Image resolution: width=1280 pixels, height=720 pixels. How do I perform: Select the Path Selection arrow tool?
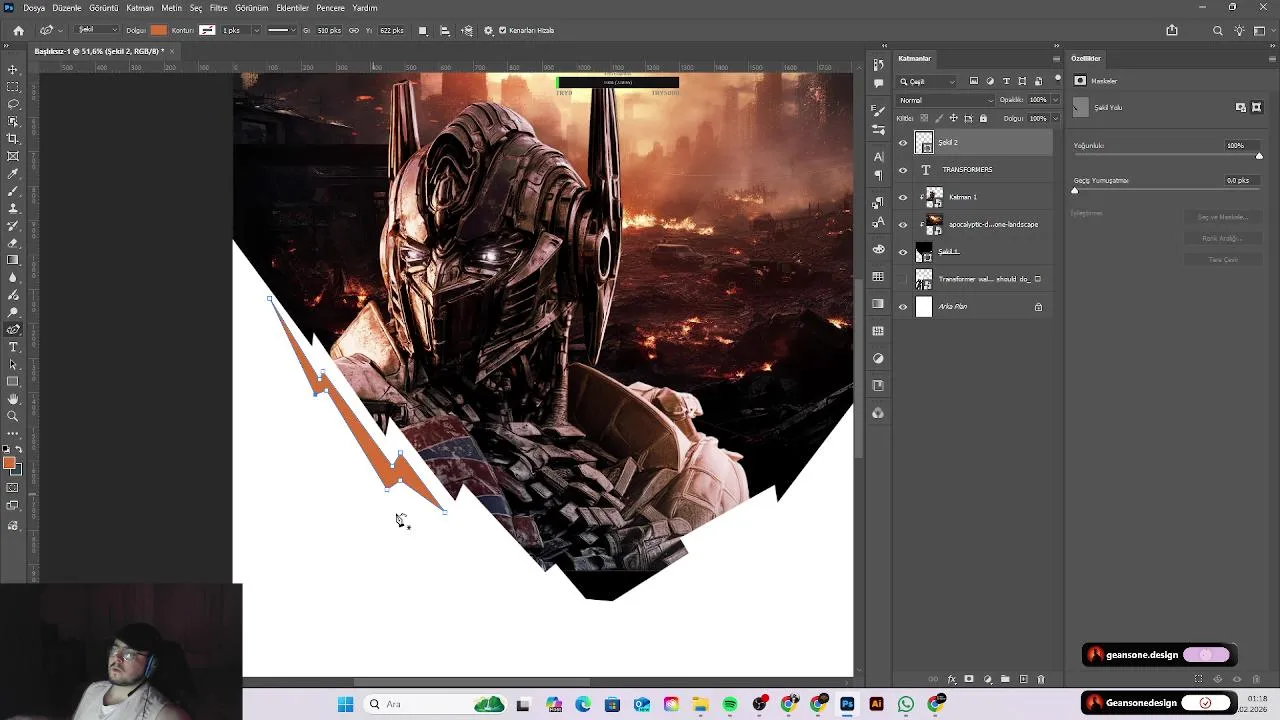pyautogui.click(x=13, y=364)
